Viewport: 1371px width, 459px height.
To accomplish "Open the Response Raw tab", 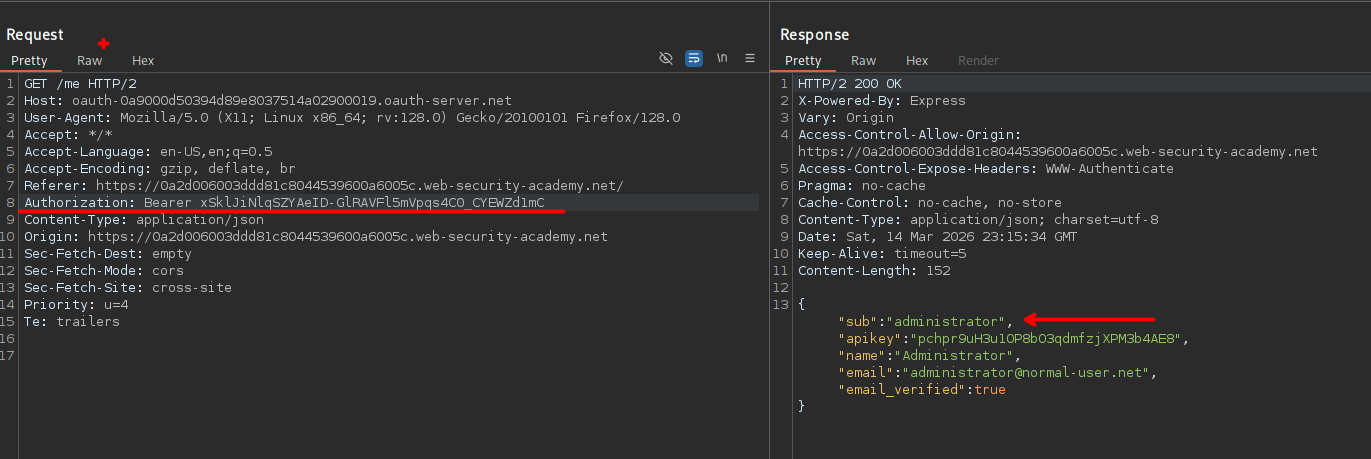I will click(864, 61).
